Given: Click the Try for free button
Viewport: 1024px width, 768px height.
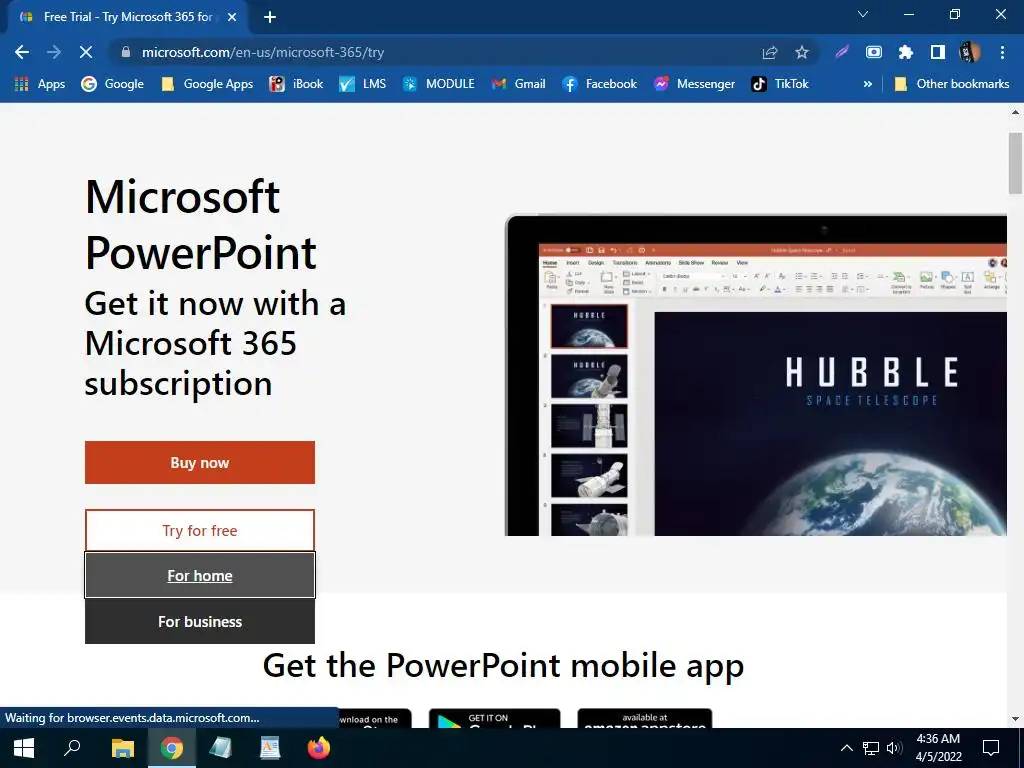Looking at the screenshot, I should pos(200,530).
